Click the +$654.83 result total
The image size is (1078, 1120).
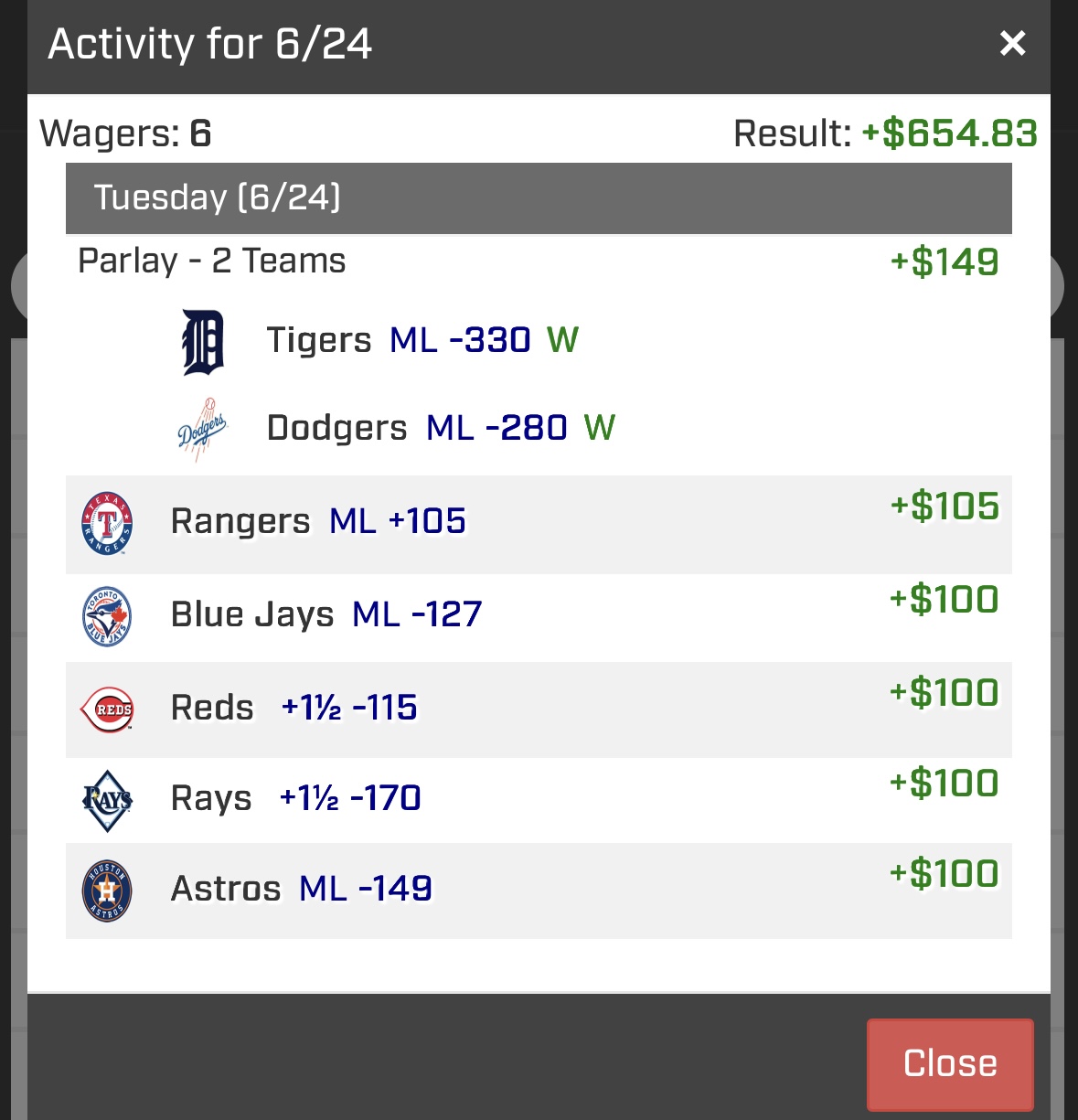tap(949, 133)
